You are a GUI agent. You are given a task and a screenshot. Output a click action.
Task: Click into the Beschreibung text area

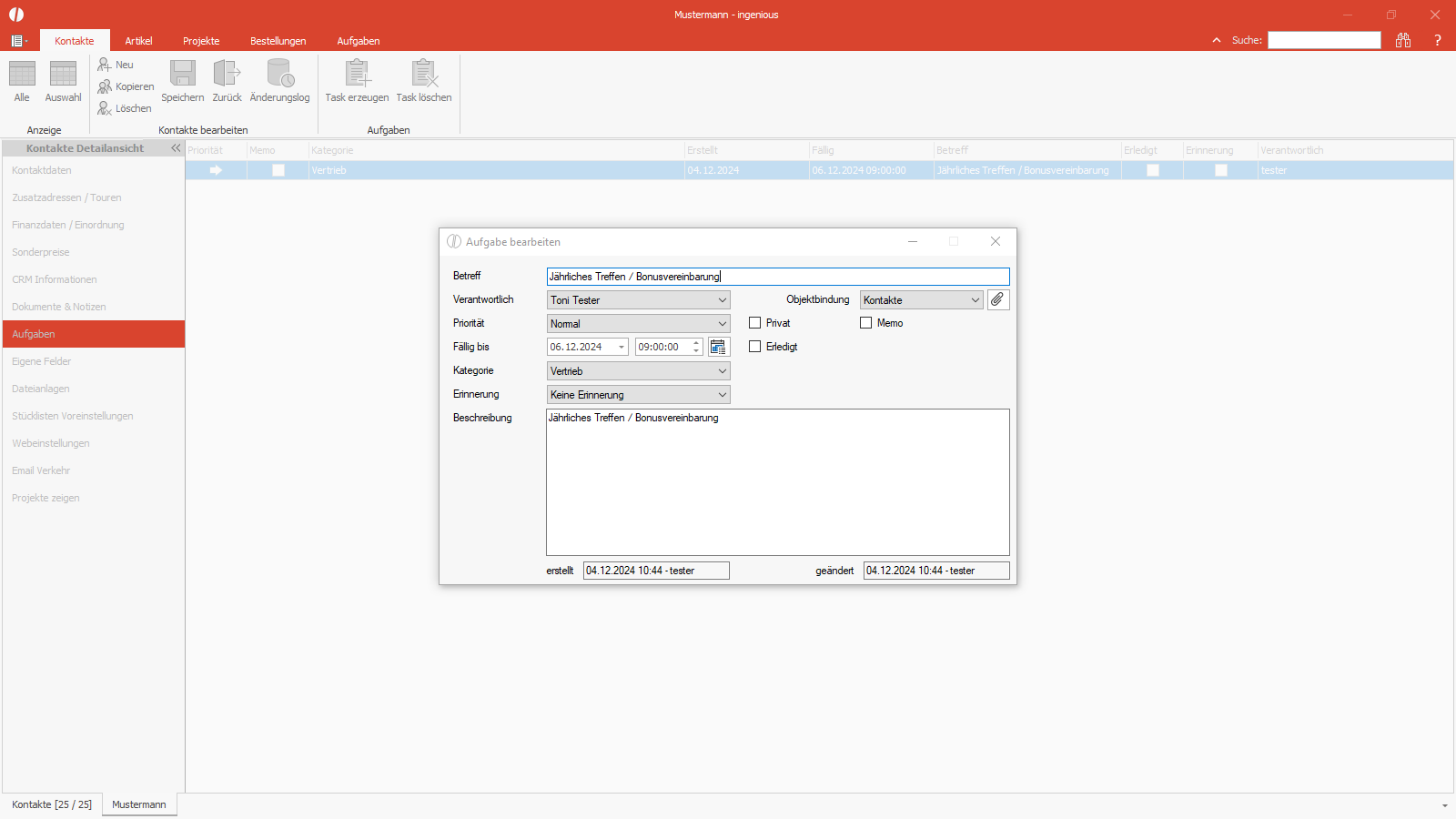pyautogui.click(x=778, y=482)
